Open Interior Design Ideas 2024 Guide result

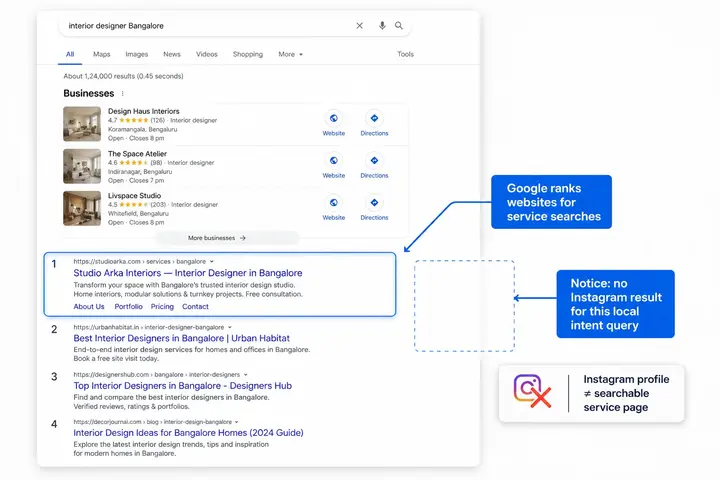click(188, 433)
